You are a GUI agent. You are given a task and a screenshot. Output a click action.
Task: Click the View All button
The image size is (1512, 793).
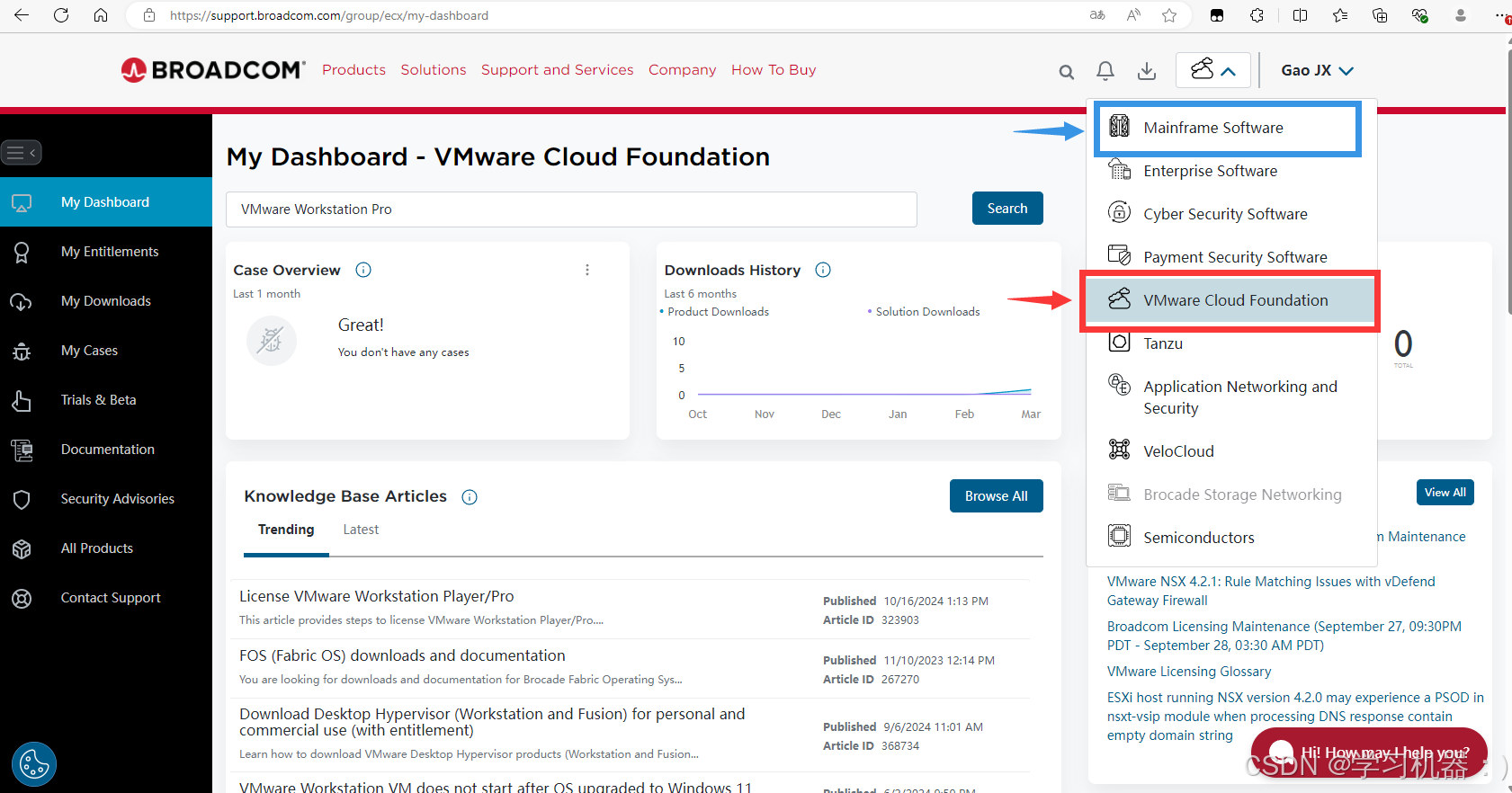[x=1445, y=493]
